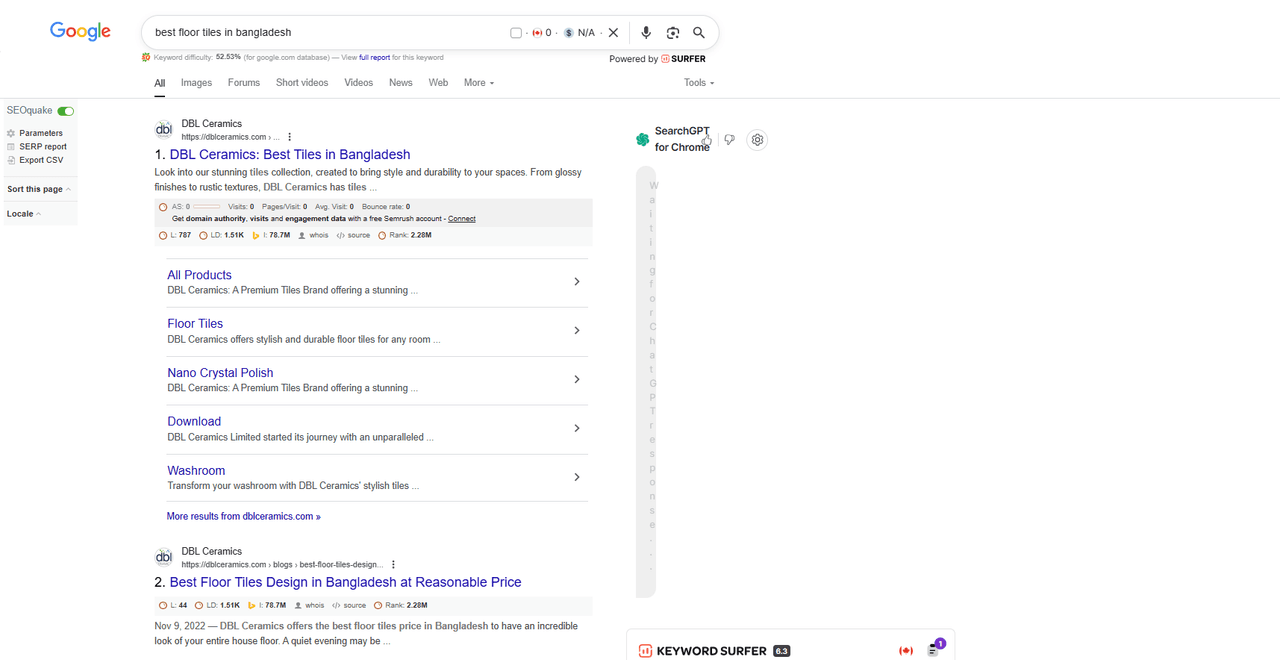The height and width of the screenshot is (660, 1280).
Task: Switch to the Forums tab
Action: [244, 83]
